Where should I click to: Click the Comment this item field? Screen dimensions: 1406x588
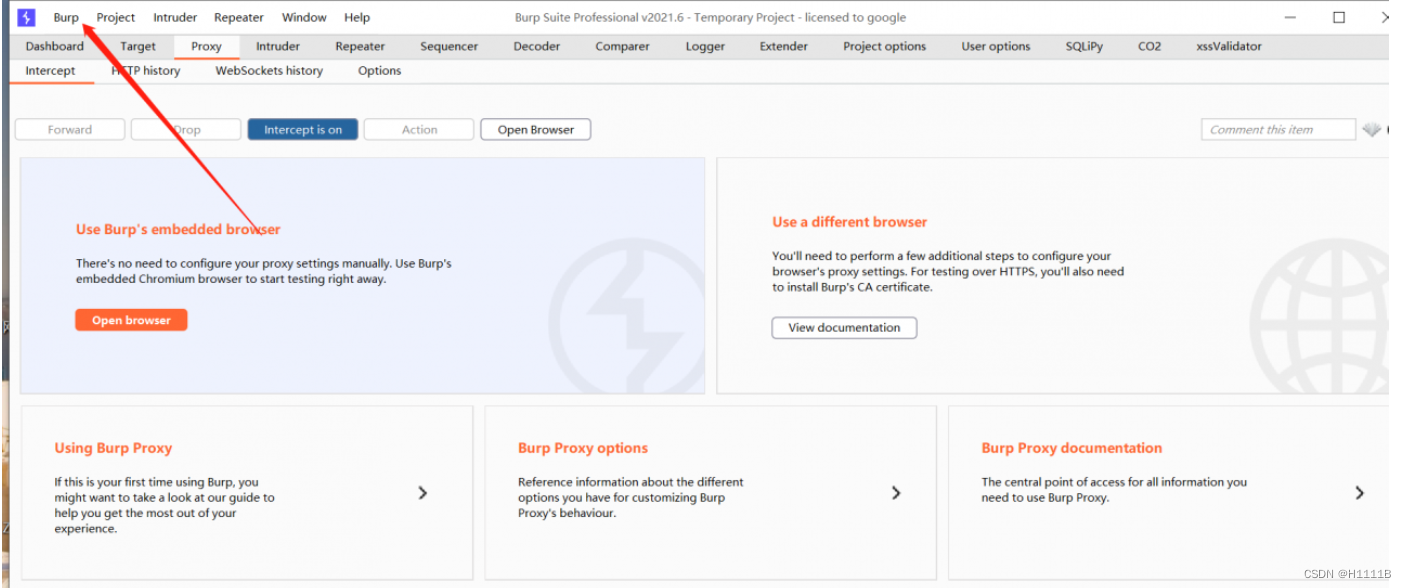point(1278,130)
